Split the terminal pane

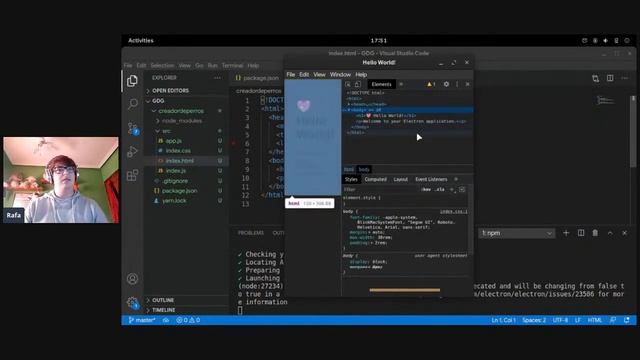tap(581, 233)
